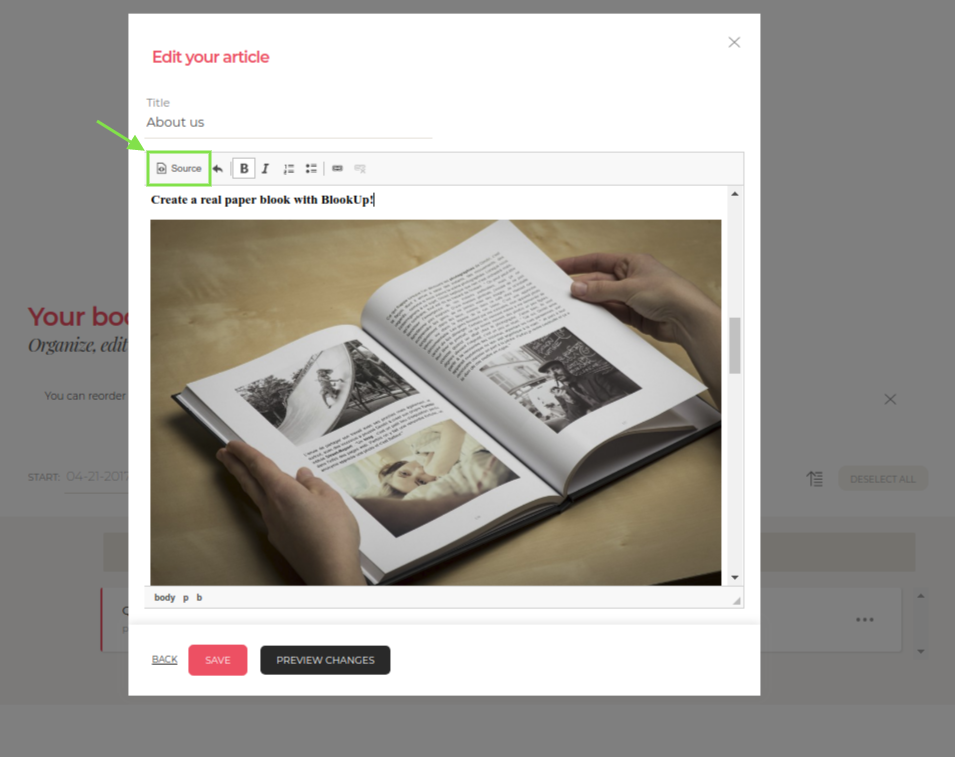This screenshot has width=955, height=757.
Task: Click the open book image in editor
Action: tap(435, 403)
